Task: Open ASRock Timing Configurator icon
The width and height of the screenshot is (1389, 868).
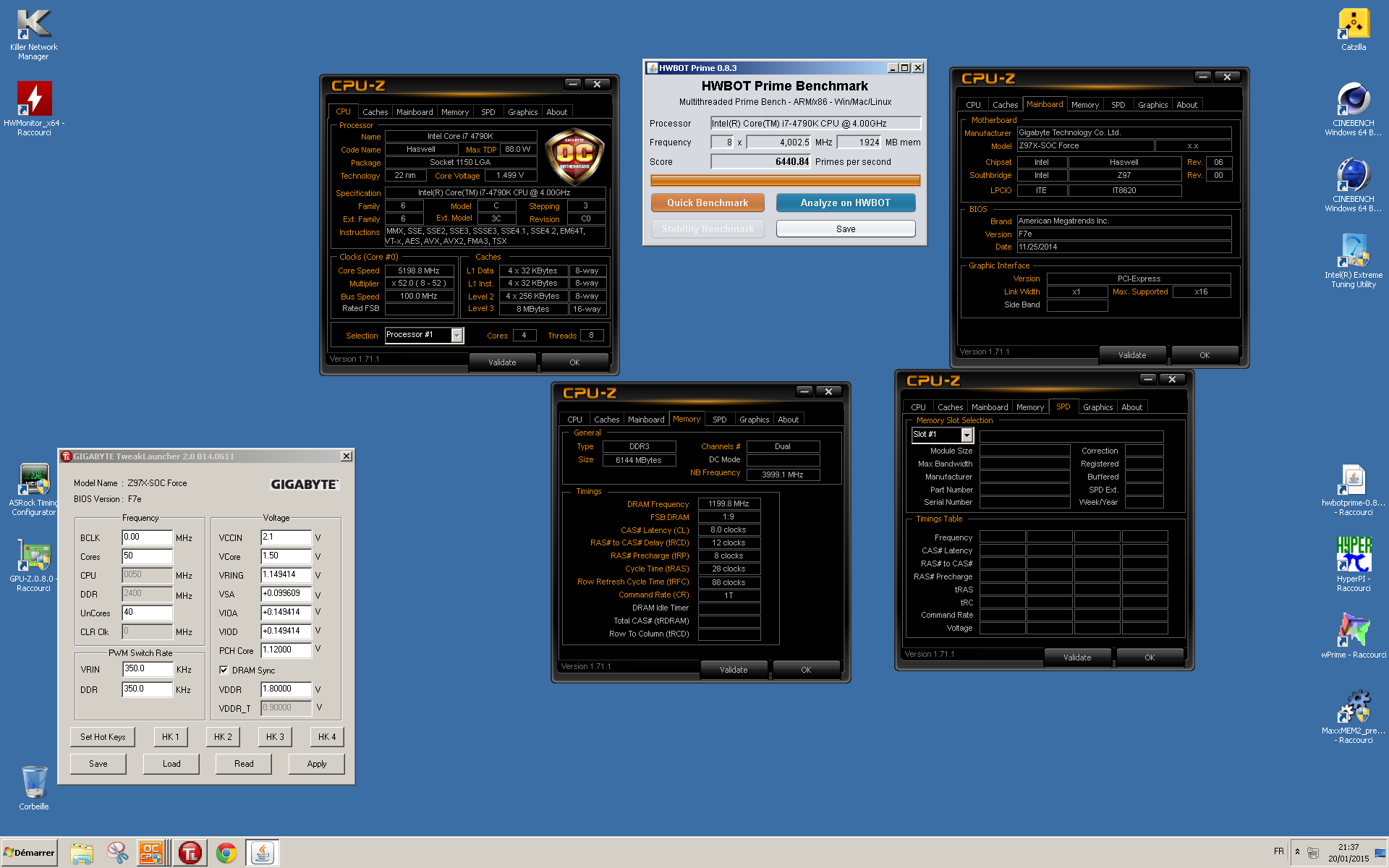Action: [x=34, y=490]
